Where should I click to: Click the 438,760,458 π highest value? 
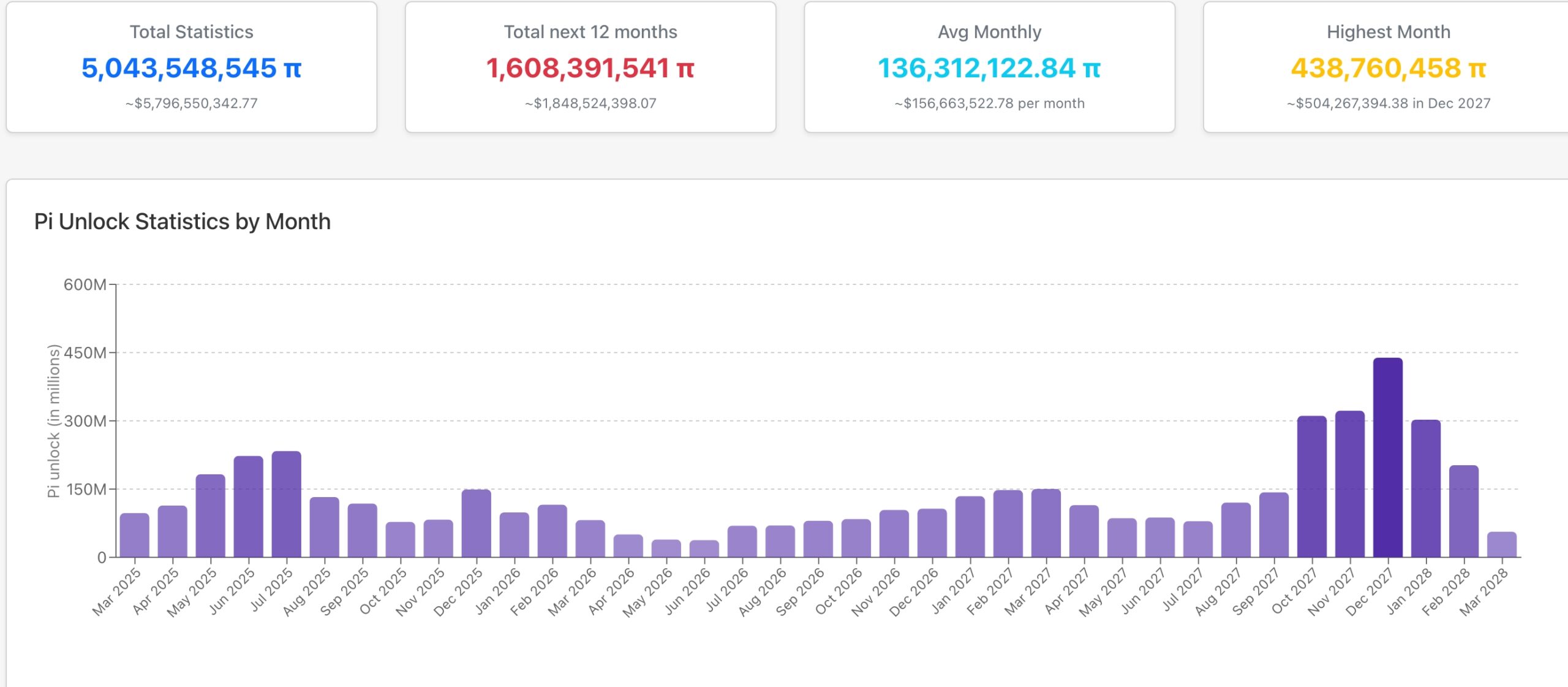coord(1388,68)
